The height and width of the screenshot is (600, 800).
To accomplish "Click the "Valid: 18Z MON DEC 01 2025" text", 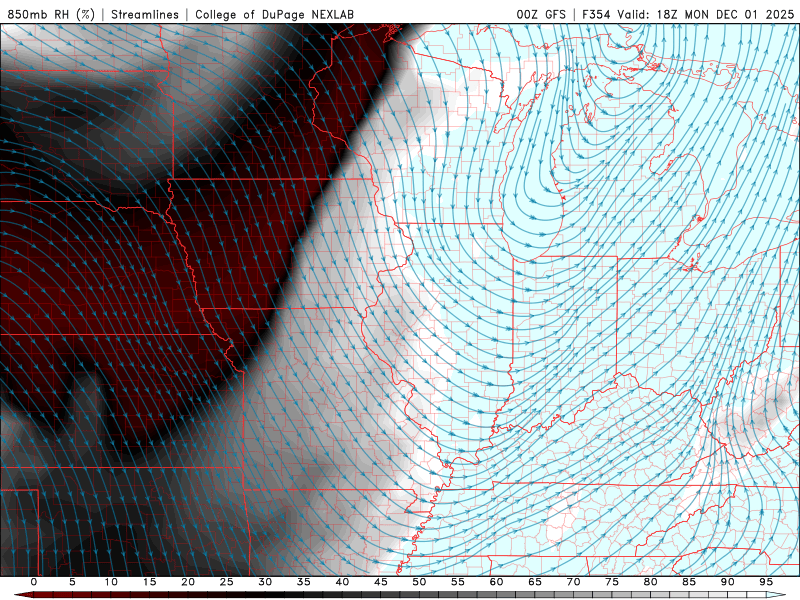I will coord(706,14).
